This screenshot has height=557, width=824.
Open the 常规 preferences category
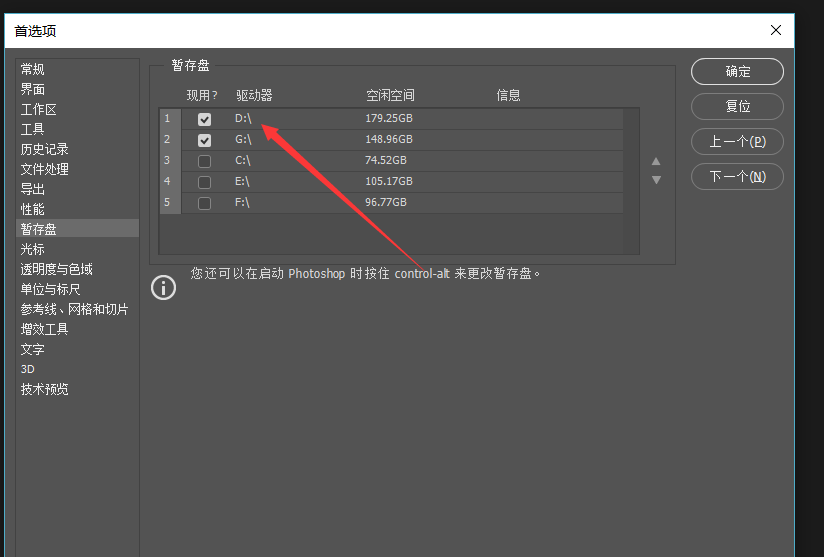pyautogui.click(x=33, y=69)
